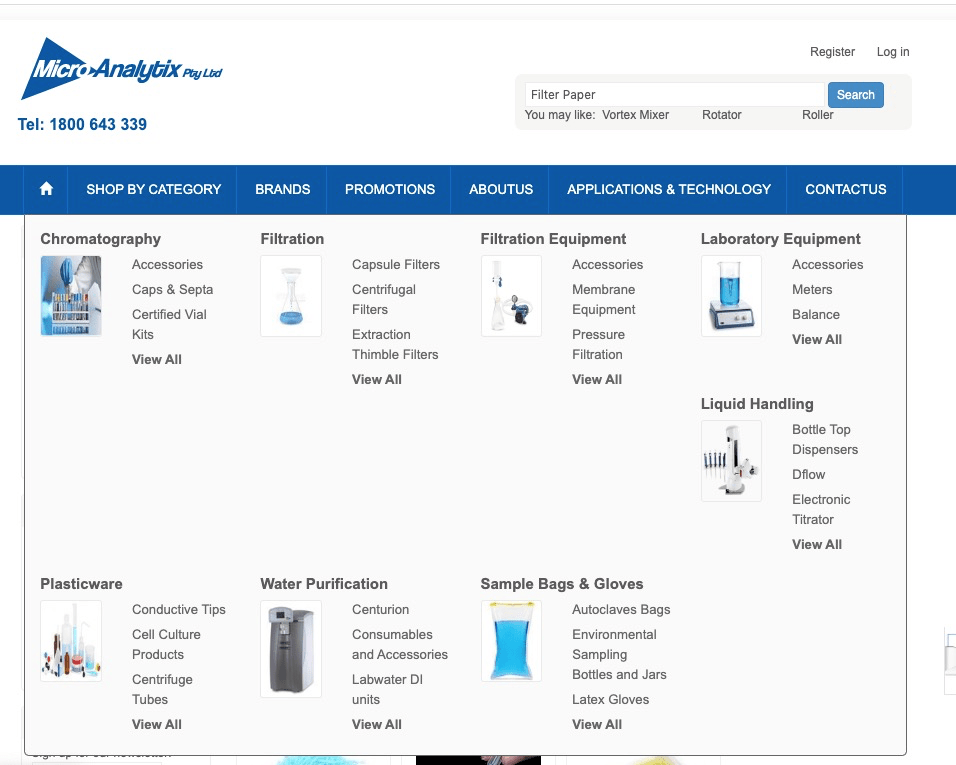956x765 pixels.
Task: Click the Search button
Action: click(x=855, y=95)
